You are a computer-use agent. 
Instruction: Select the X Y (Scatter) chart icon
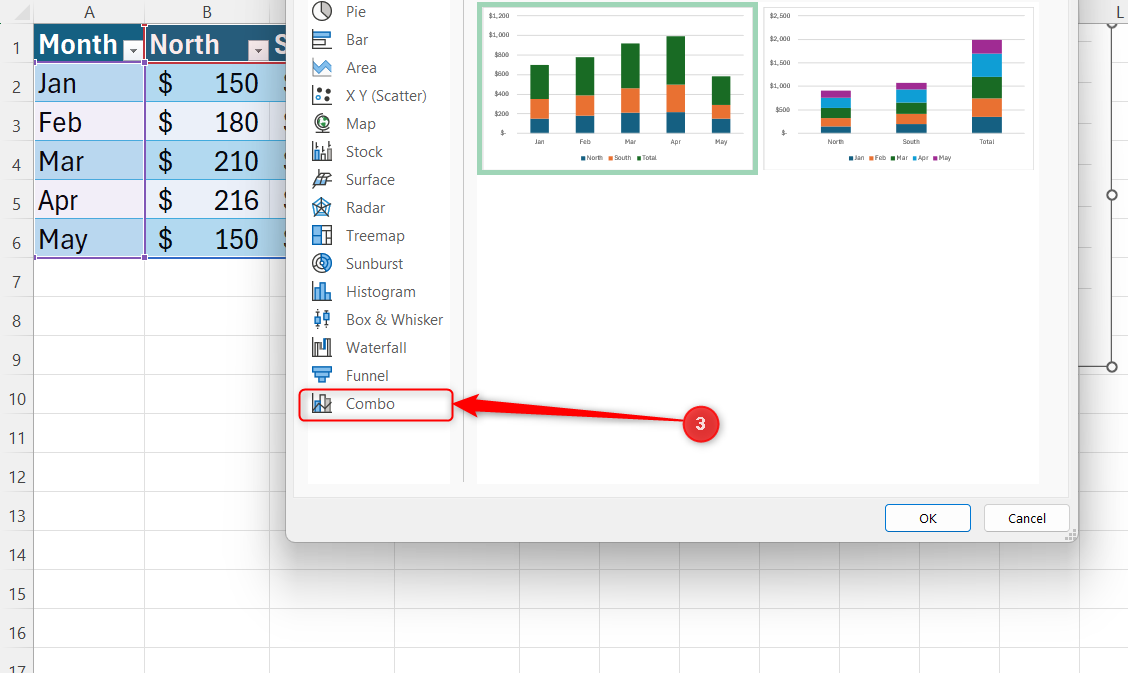tap(322, 96)
